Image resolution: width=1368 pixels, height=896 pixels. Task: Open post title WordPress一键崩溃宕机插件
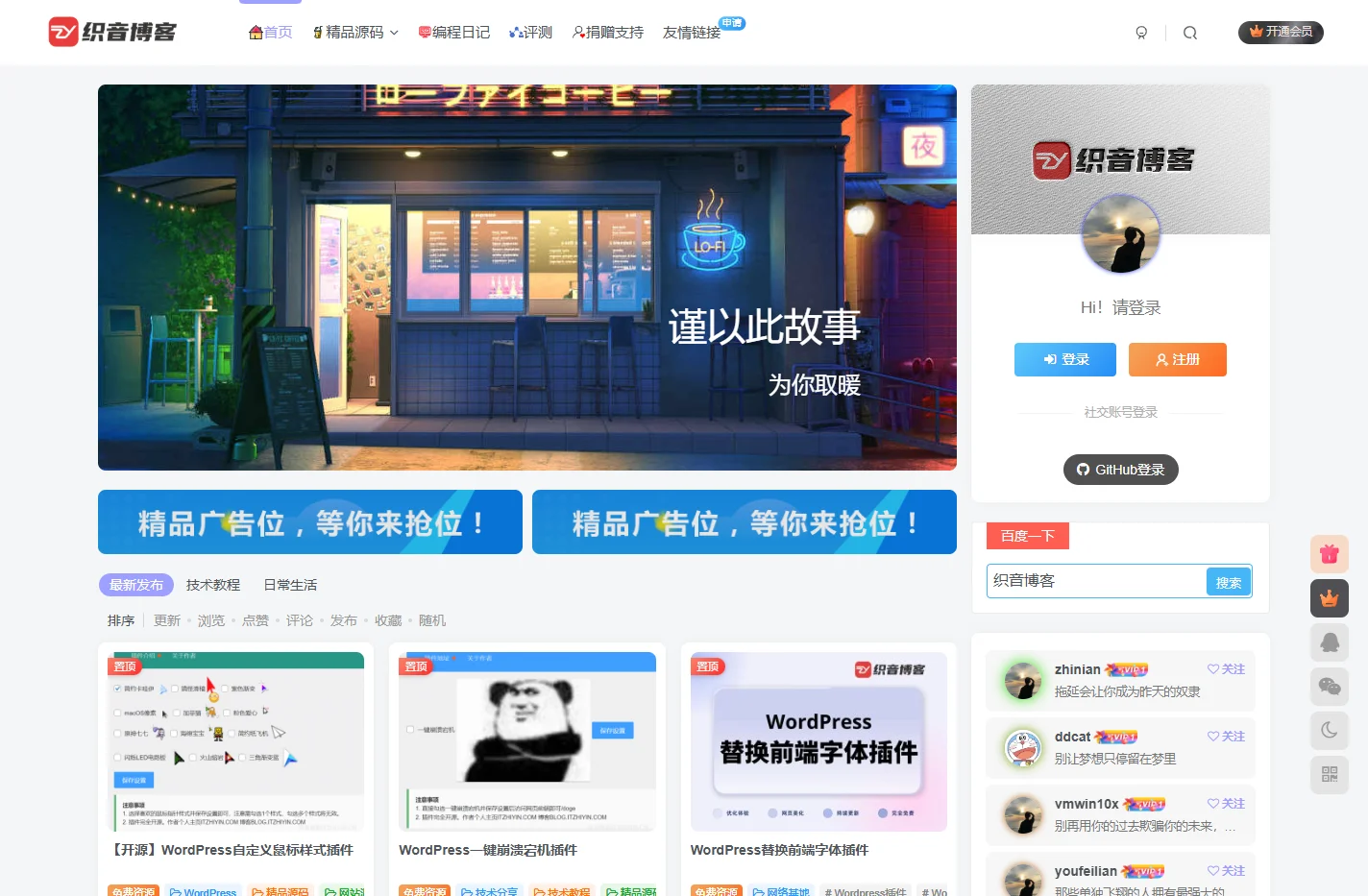point(488,850)
